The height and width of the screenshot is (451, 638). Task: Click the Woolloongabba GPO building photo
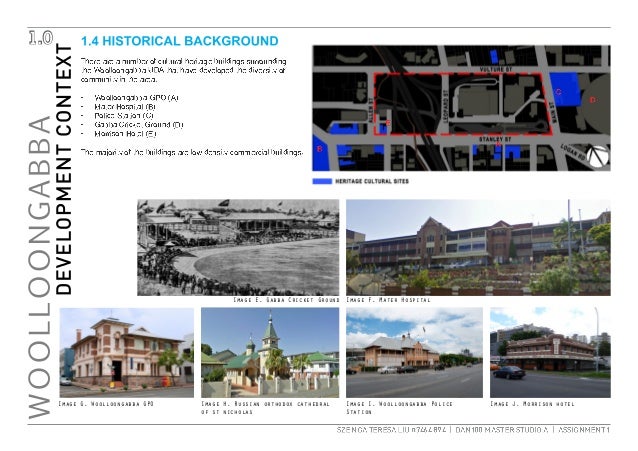[x=127, y=352]
